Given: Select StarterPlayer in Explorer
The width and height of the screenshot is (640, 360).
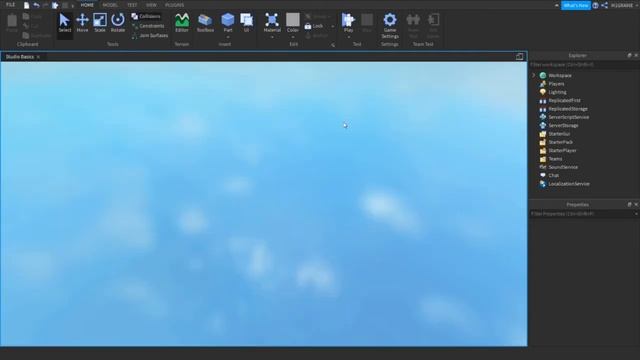Looking at the screenshot, I should click(562, 151).
